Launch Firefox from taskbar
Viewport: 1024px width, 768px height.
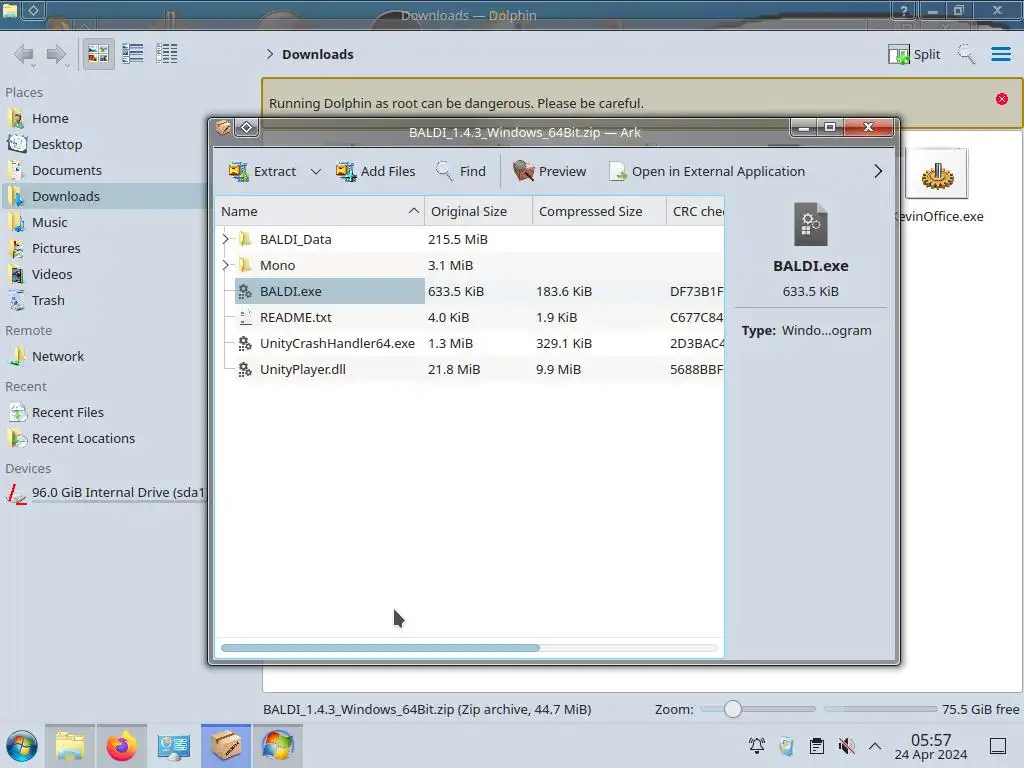point(121,746)
